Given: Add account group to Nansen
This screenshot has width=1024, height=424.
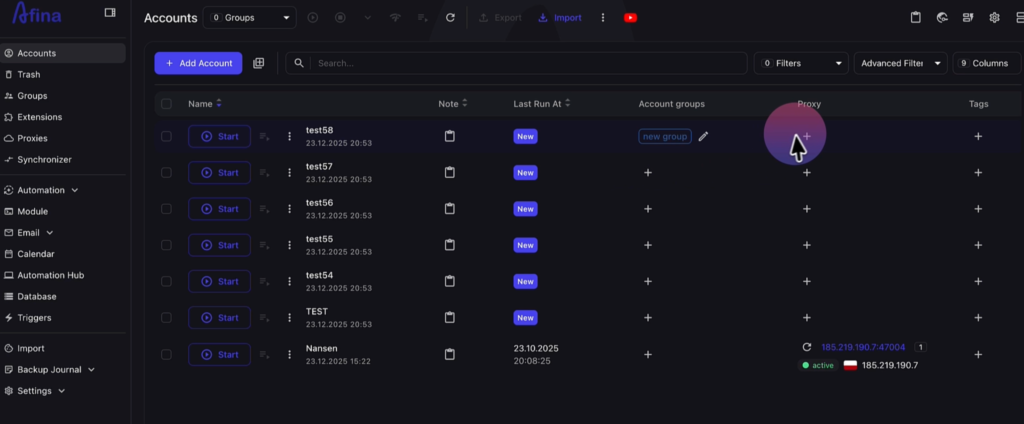Looking at the screenshot, I should (x=648, y=354).
